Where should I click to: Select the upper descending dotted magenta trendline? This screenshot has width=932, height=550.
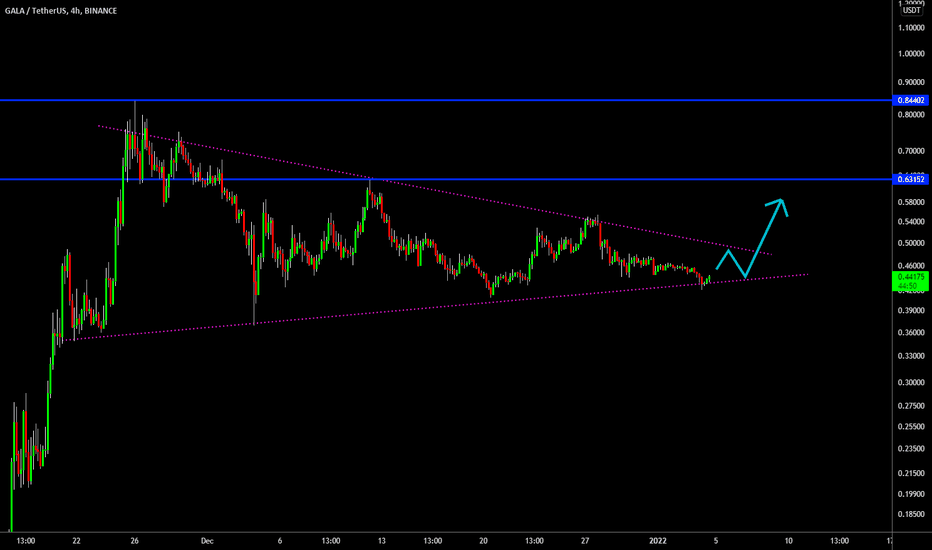click(x=434, y=190)
